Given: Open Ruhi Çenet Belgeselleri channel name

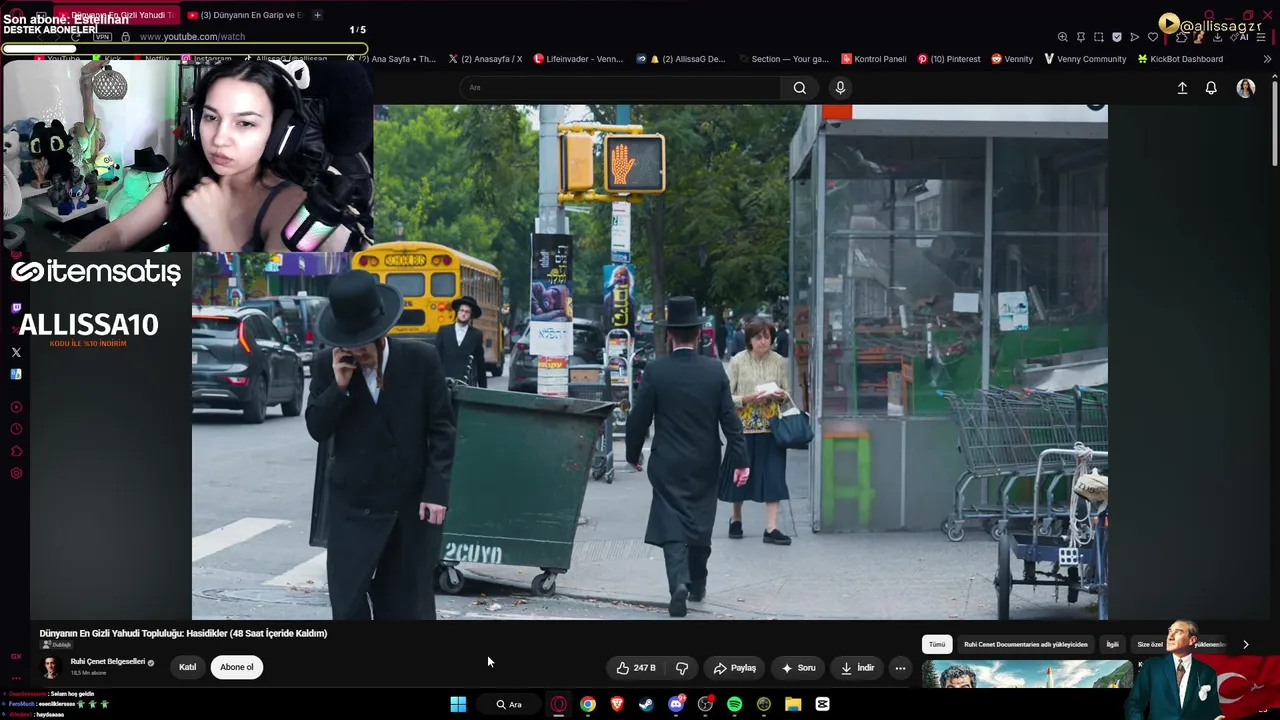Looking at the screenshot, I should click(x=108, y=662).
